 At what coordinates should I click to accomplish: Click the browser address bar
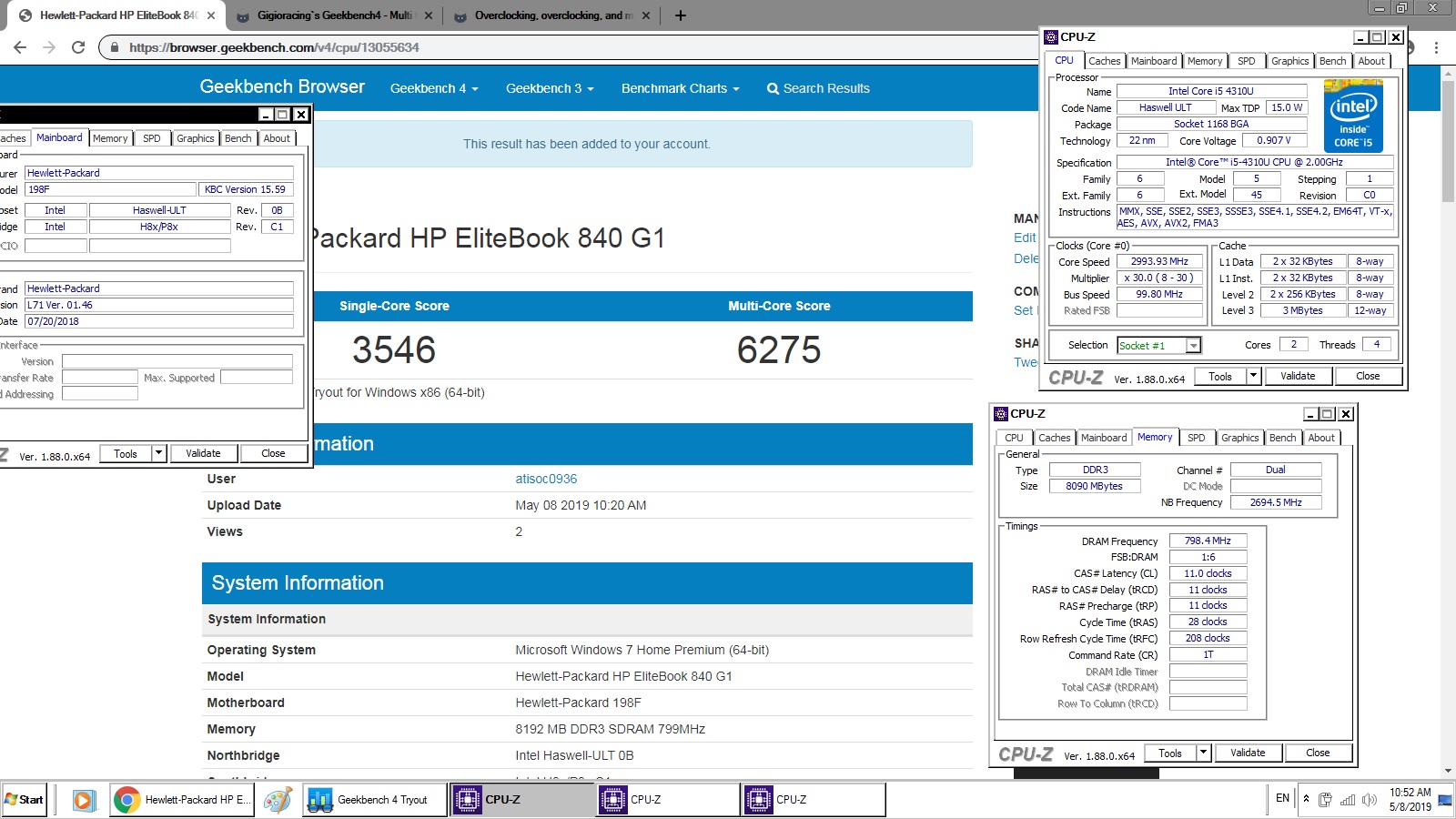582,47
